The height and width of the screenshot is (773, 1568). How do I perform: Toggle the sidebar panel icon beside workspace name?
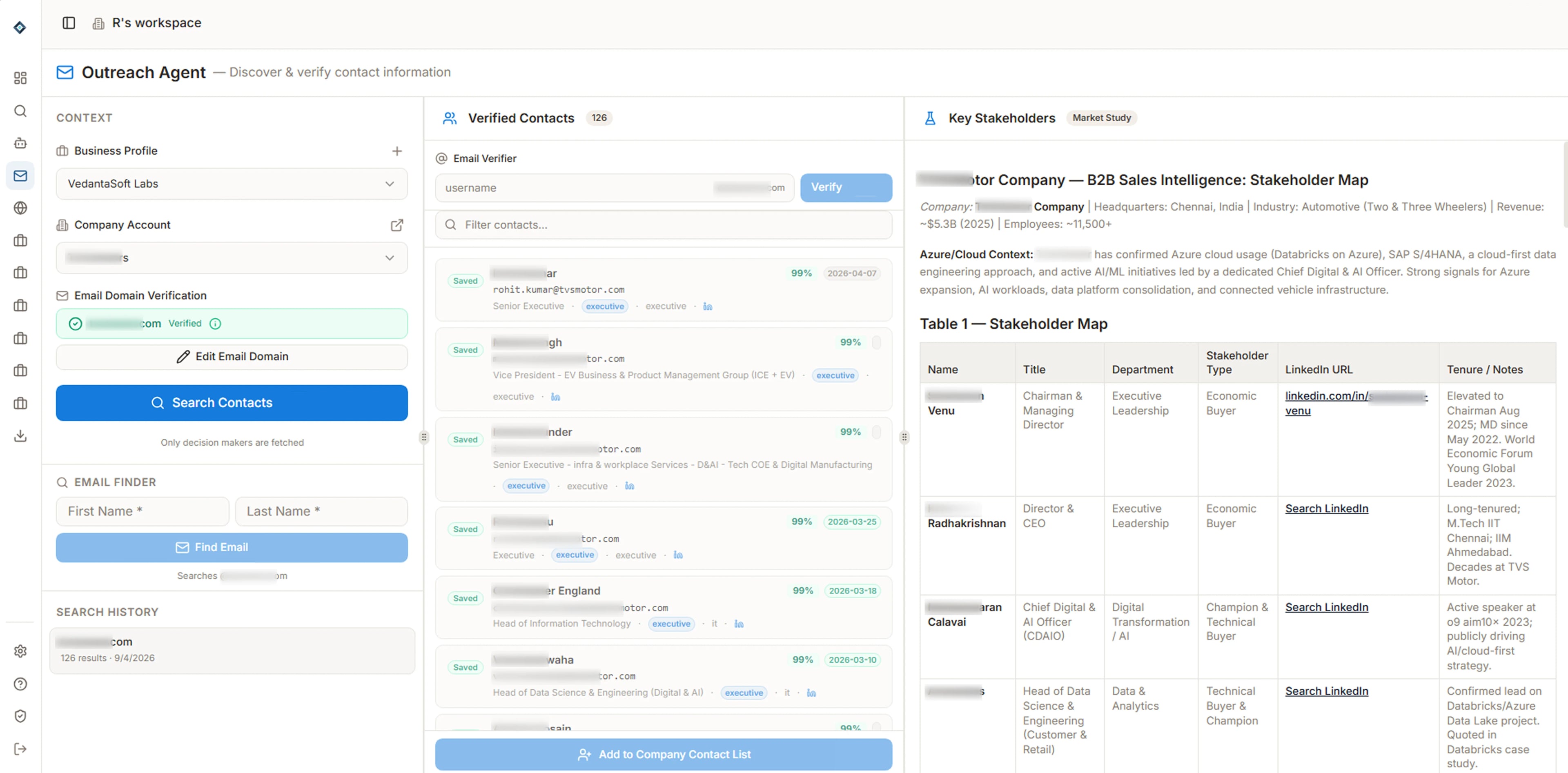click(69, 23)
